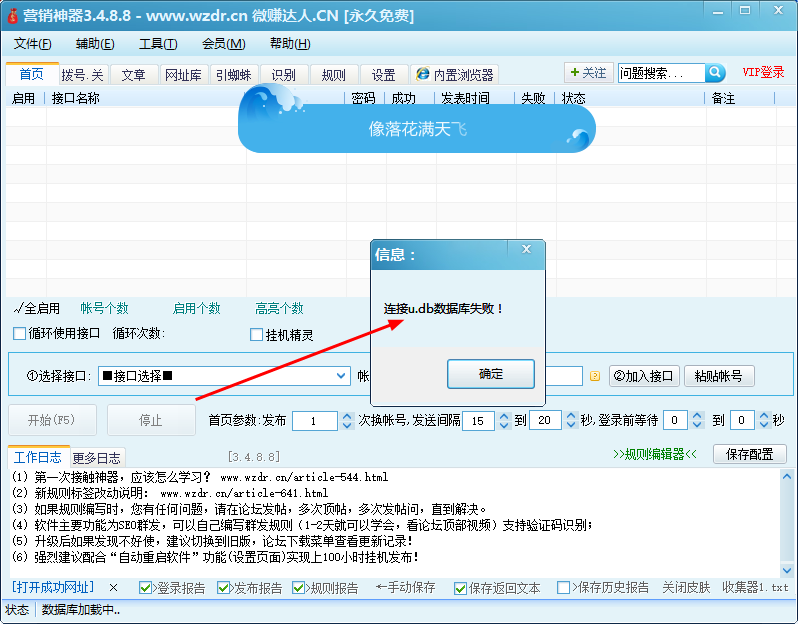Click the publish count field showing 1
The image size is (798, 624).
(314, 421)
